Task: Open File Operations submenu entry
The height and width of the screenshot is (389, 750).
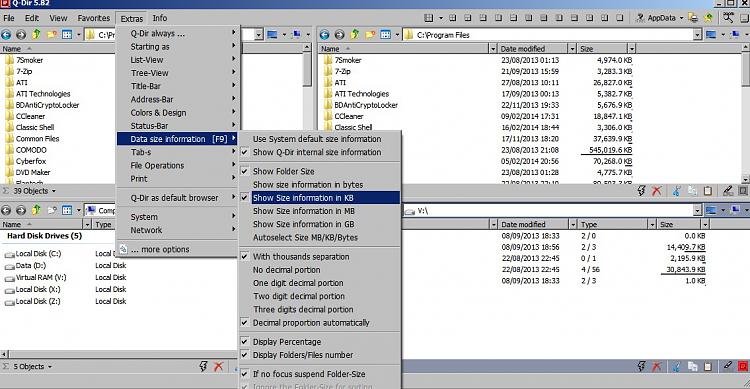Action: pyautogui.click(x=177, y=165)
